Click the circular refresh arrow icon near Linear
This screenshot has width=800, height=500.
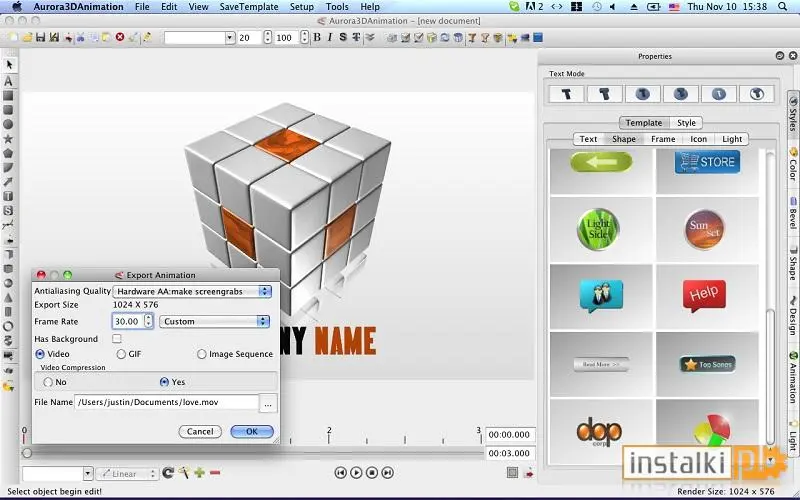[x=168, y=473]
